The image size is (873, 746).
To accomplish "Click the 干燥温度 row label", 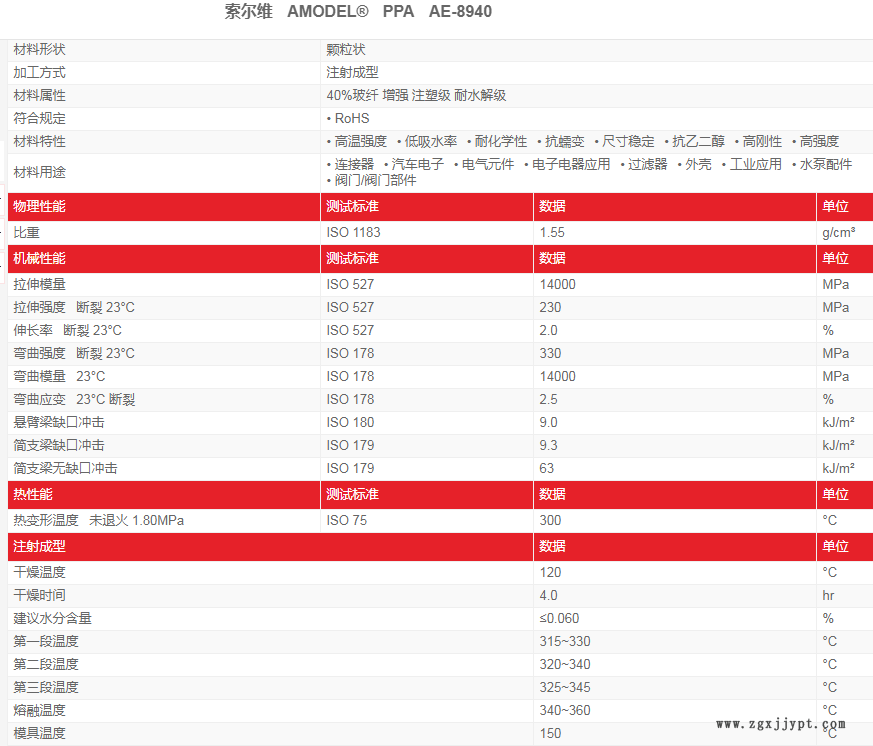I will coord(40,572).
